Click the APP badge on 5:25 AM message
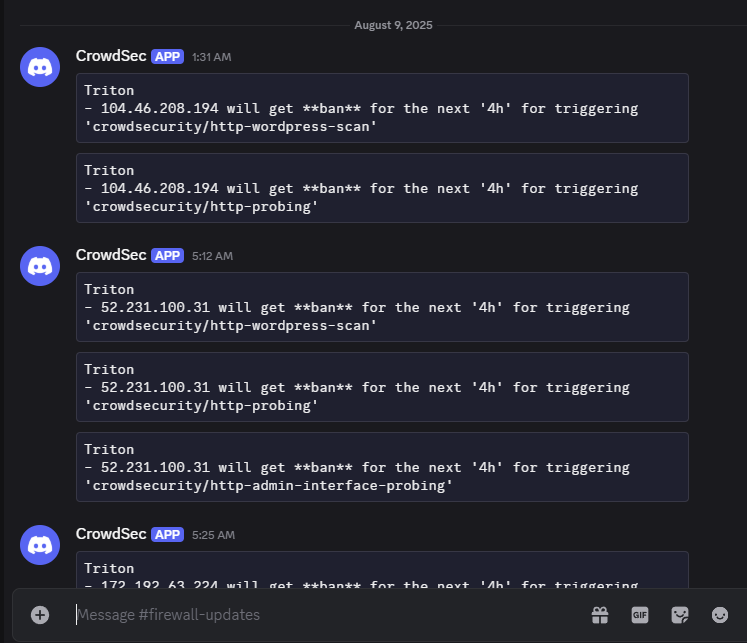Viewport: 747px width, 643px height. tap(167, 535)
